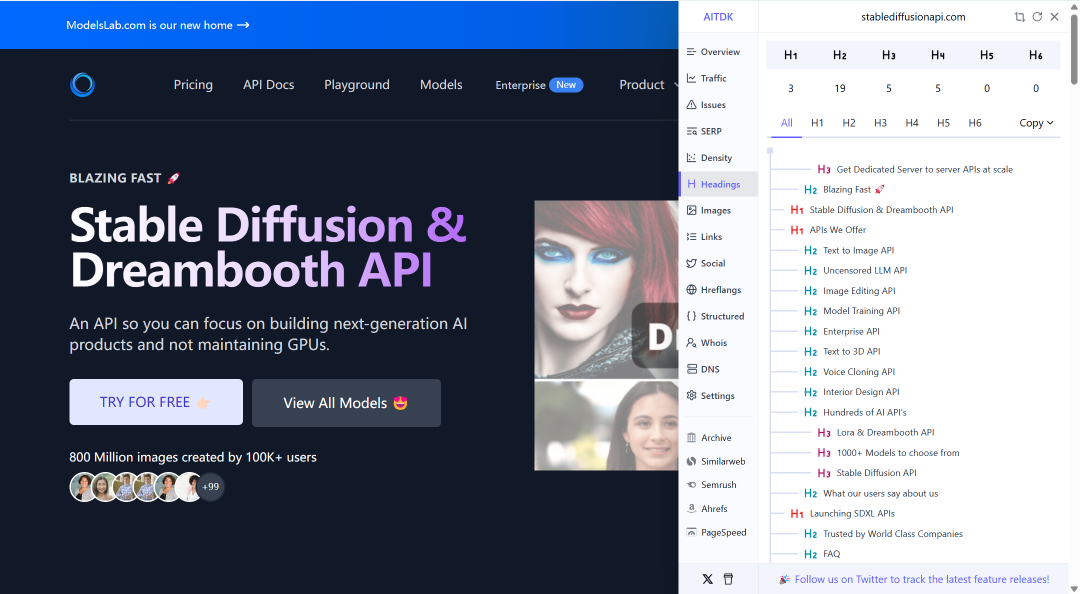Open the Copy dropdown

(x=1036, y=123)
